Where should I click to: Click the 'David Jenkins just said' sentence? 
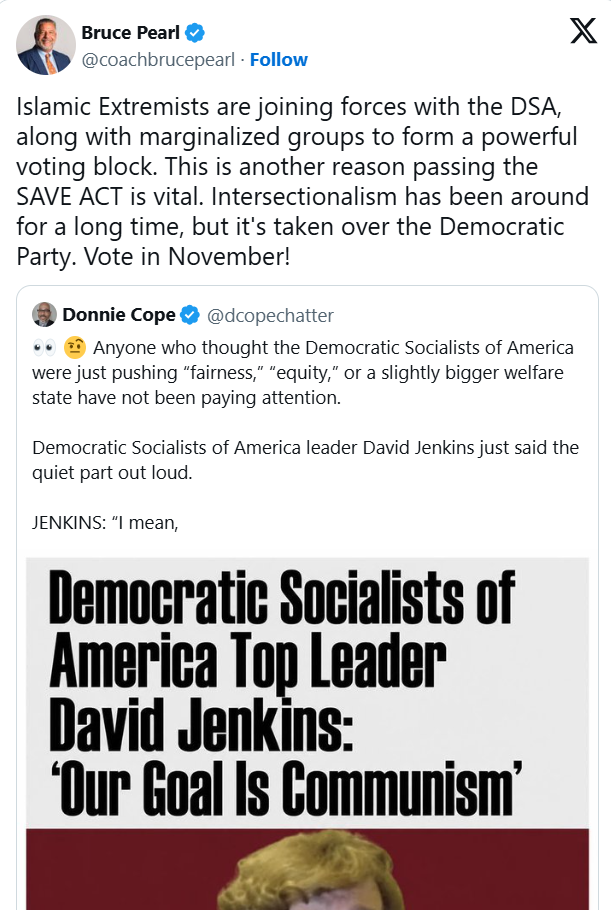click(x=305, y=460)
